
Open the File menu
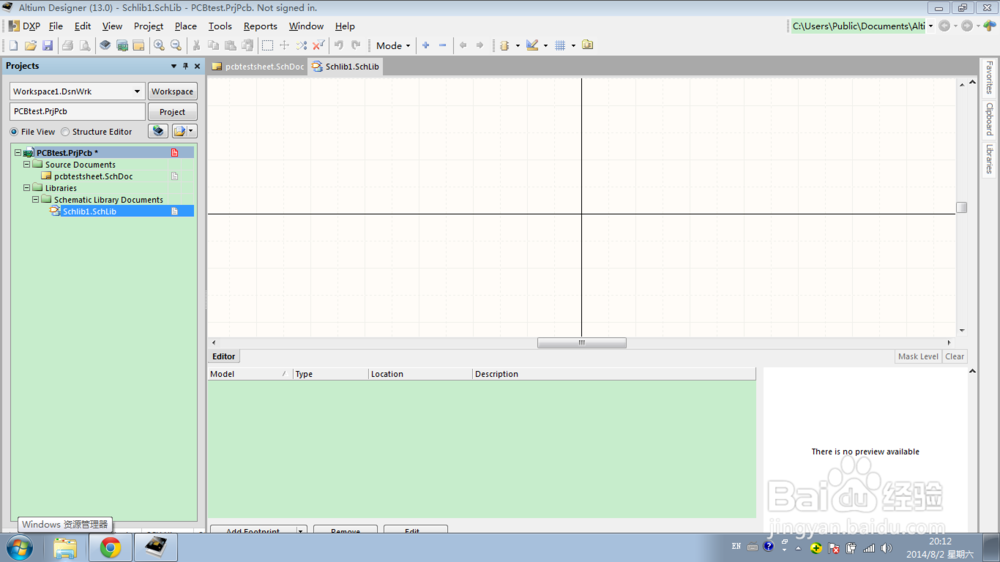tap(55, 26)
